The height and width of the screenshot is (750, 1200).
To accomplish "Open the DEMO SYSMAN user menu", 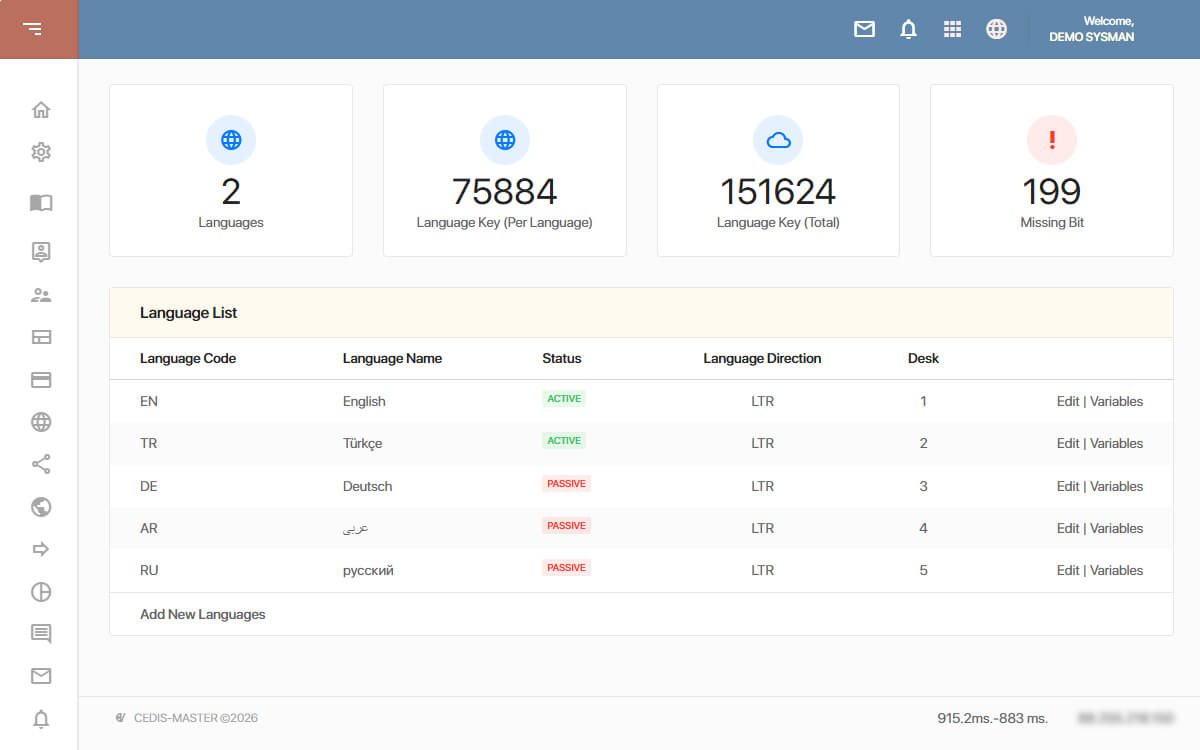I will tap(1091, 29).
